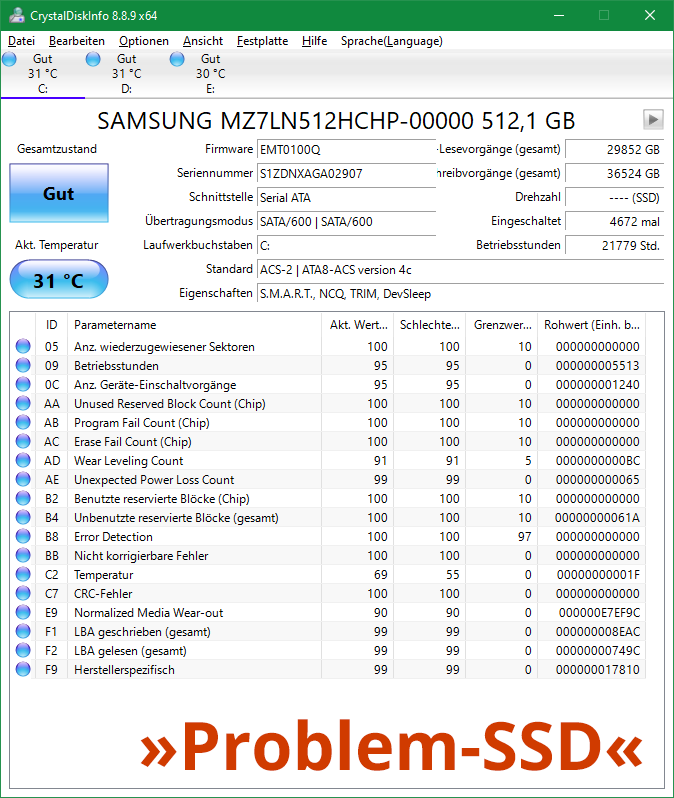Click status orb for Erase Fail Count
Image resolution: width=674 pixels, height=798 pixels.
point(23,441)
